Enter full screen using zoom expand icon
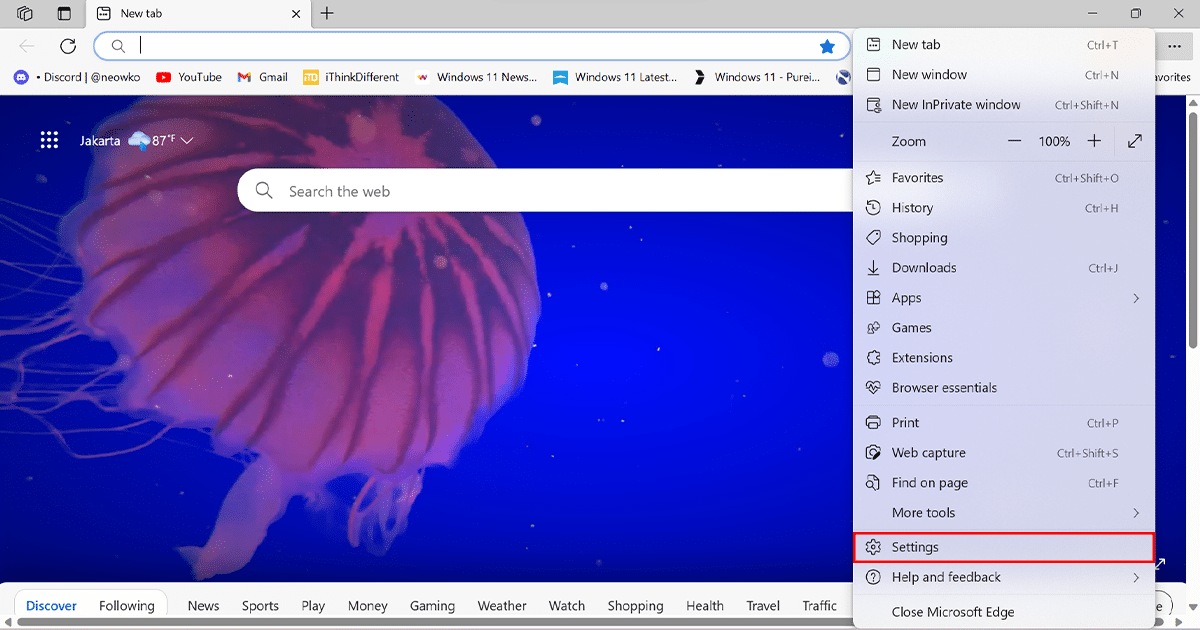The height and width of the screenshot is (630, 1200). 1135,142
